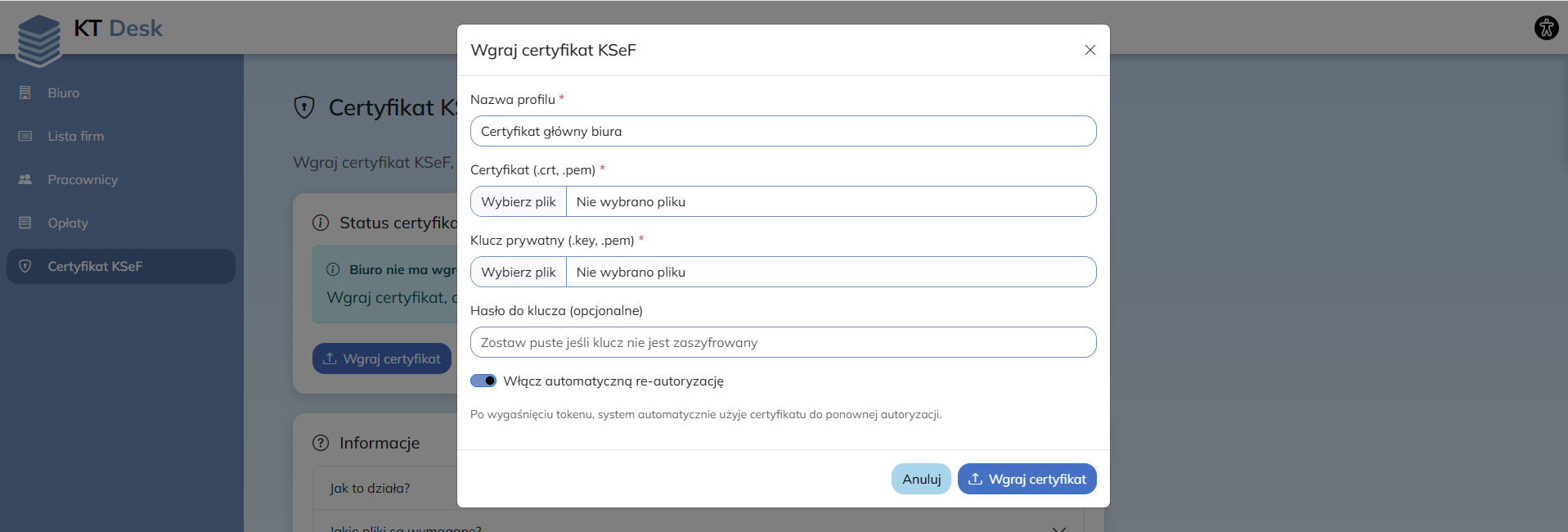Click the question mark icon near Informacje
This screenshot has width=1568, height=532.
click(321, 443)
